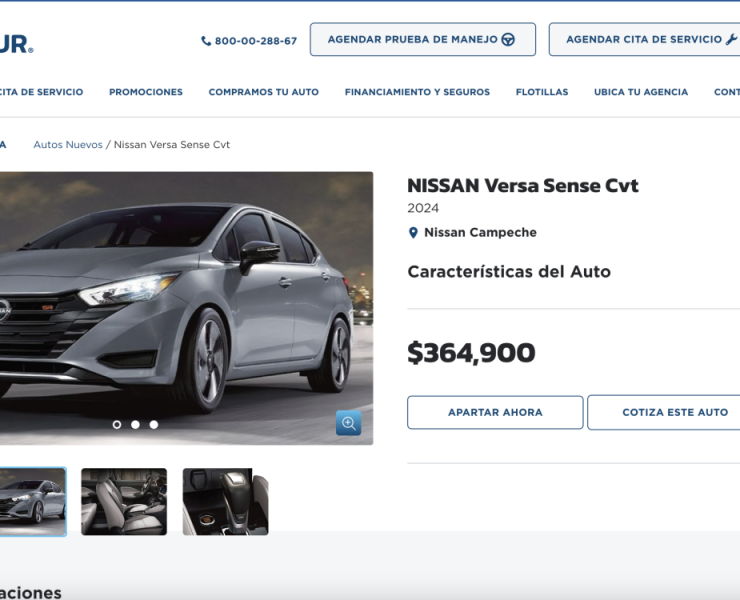Click Agendar Cita de Servicio button
This screenshot has width=740, height=600.
(645, 39)
